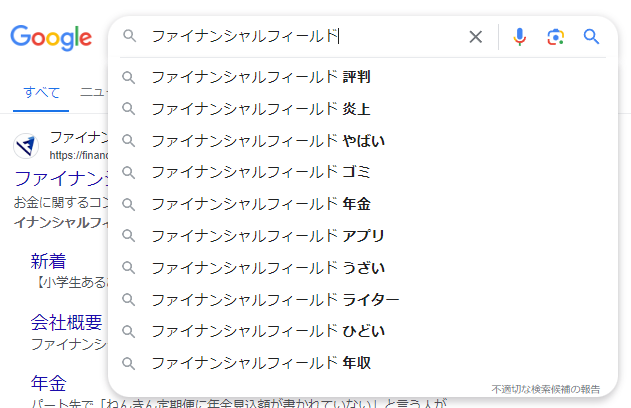Switch to the すべて results tab
The width and height of the screenshot is (631, 408).
tap(41, 93)
